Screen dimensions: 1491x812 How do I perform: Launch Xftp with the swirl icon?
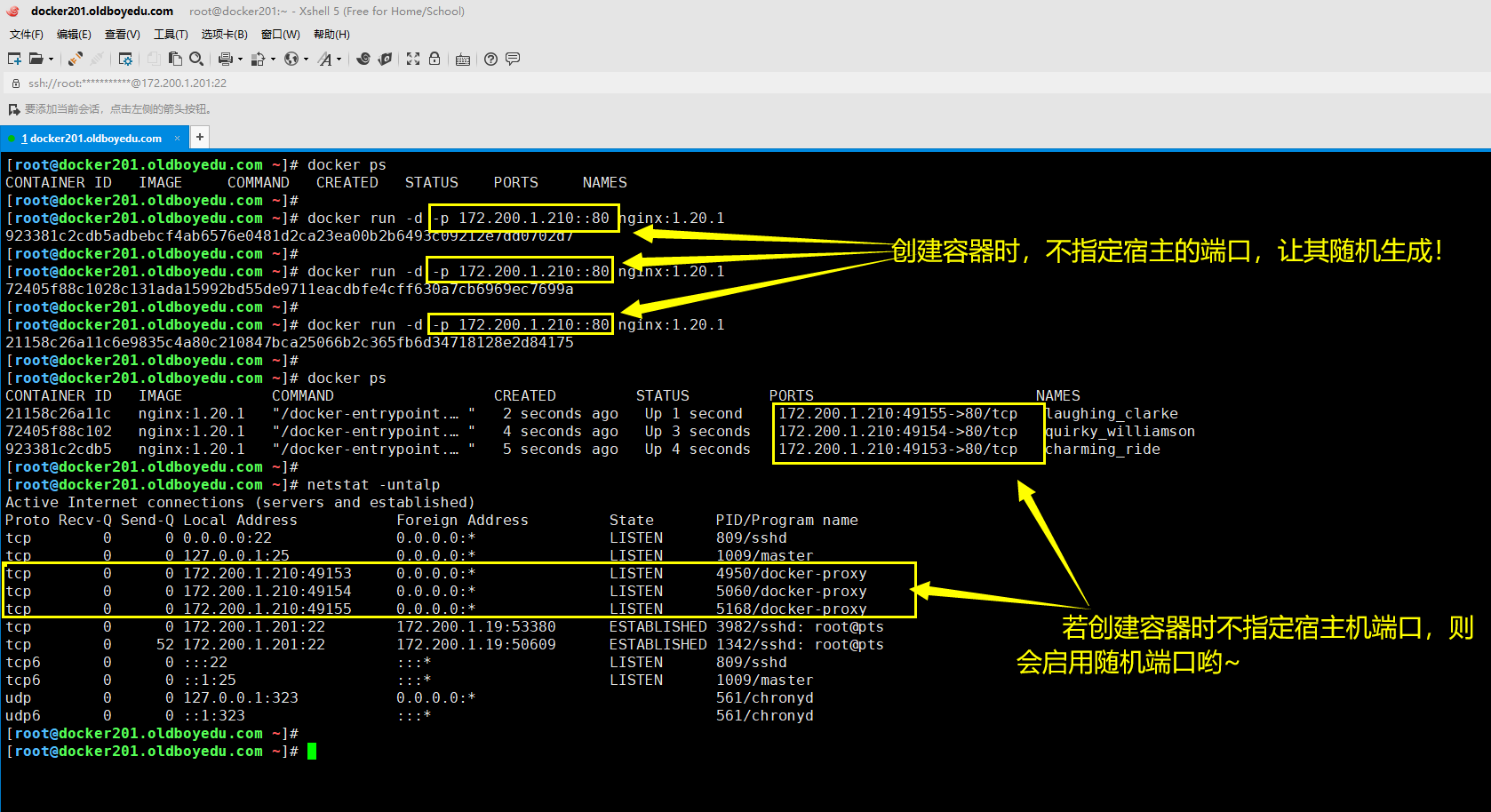click(363, 59)
